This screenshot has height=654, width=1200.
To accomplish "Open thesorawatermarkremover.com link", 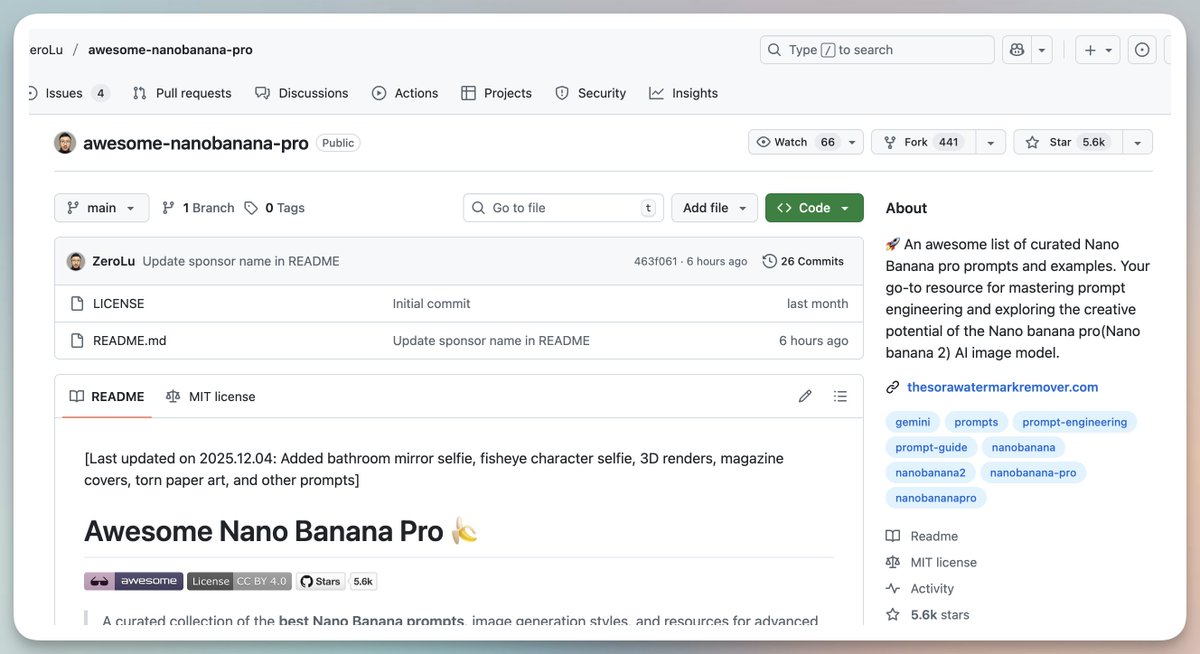I will tap(1002, 387).
